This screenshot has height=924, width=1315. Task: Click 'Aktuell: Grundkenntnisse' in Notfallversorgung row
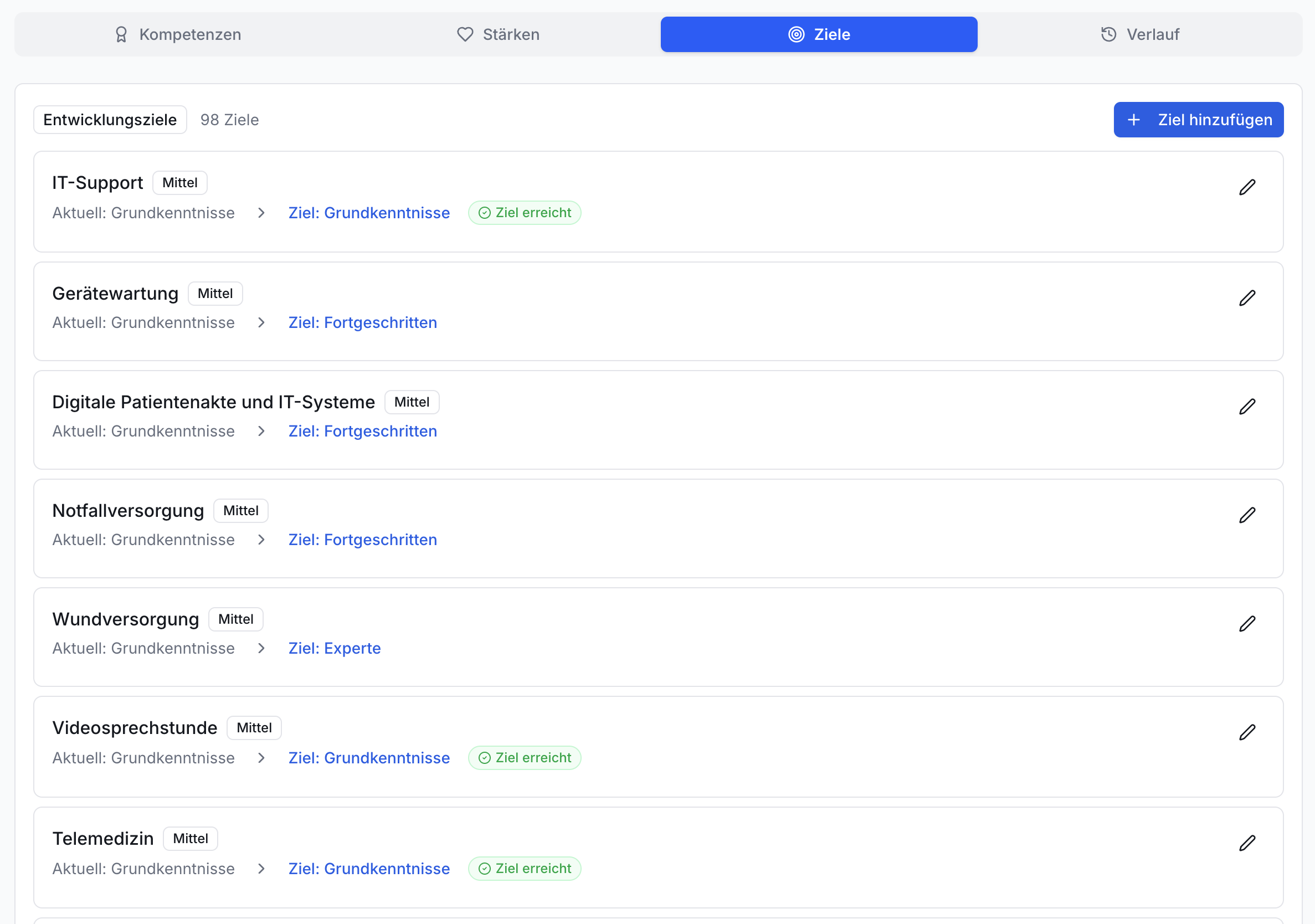[x=143, y=540]
